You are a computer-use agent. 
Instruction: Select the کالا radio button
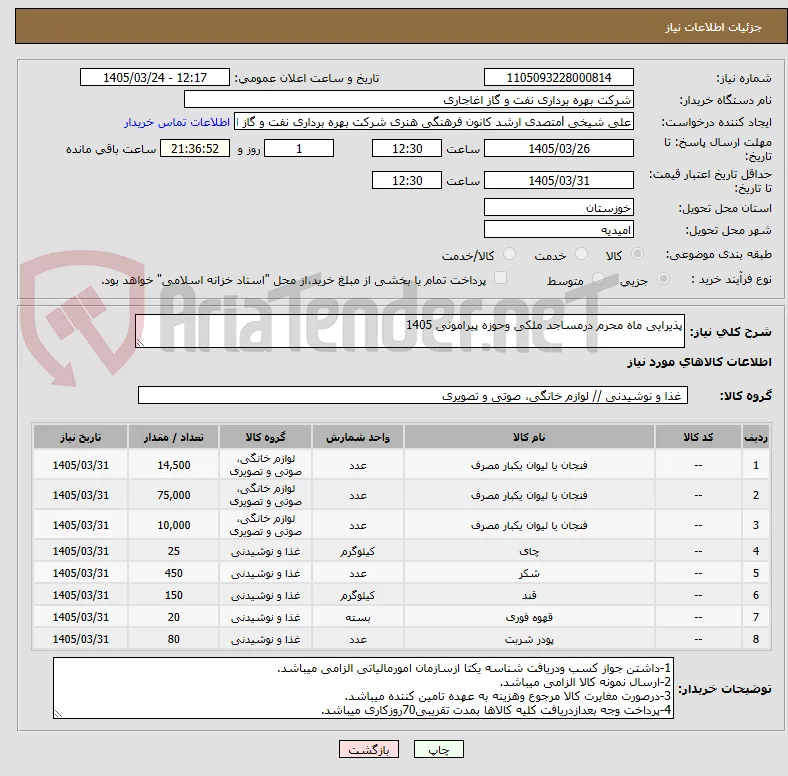coord(637,254)
